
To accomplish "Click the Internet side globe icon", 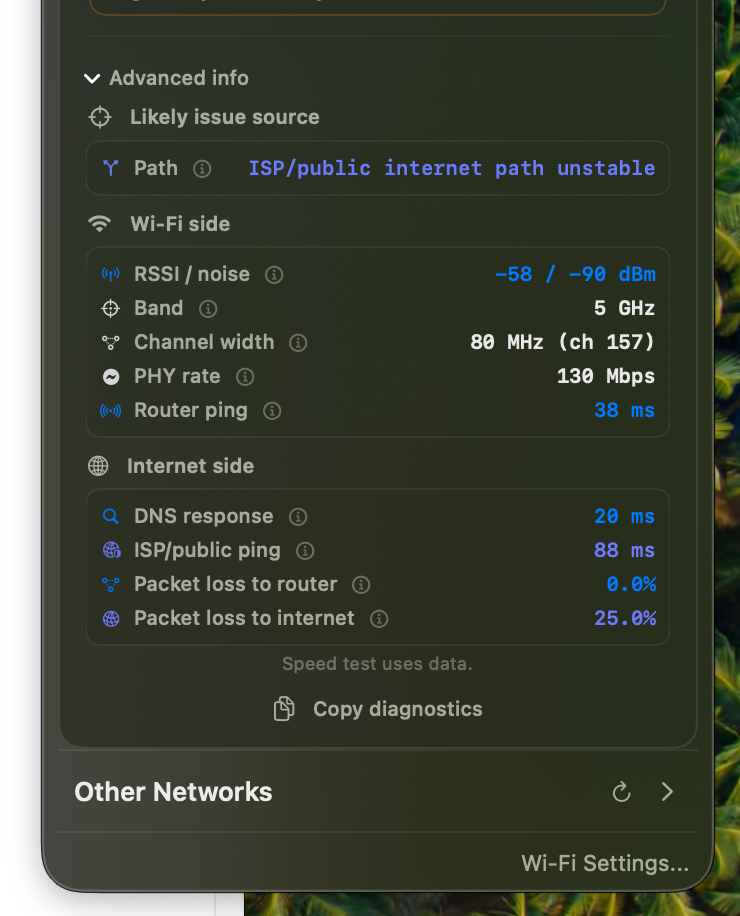I will point(99,465).
